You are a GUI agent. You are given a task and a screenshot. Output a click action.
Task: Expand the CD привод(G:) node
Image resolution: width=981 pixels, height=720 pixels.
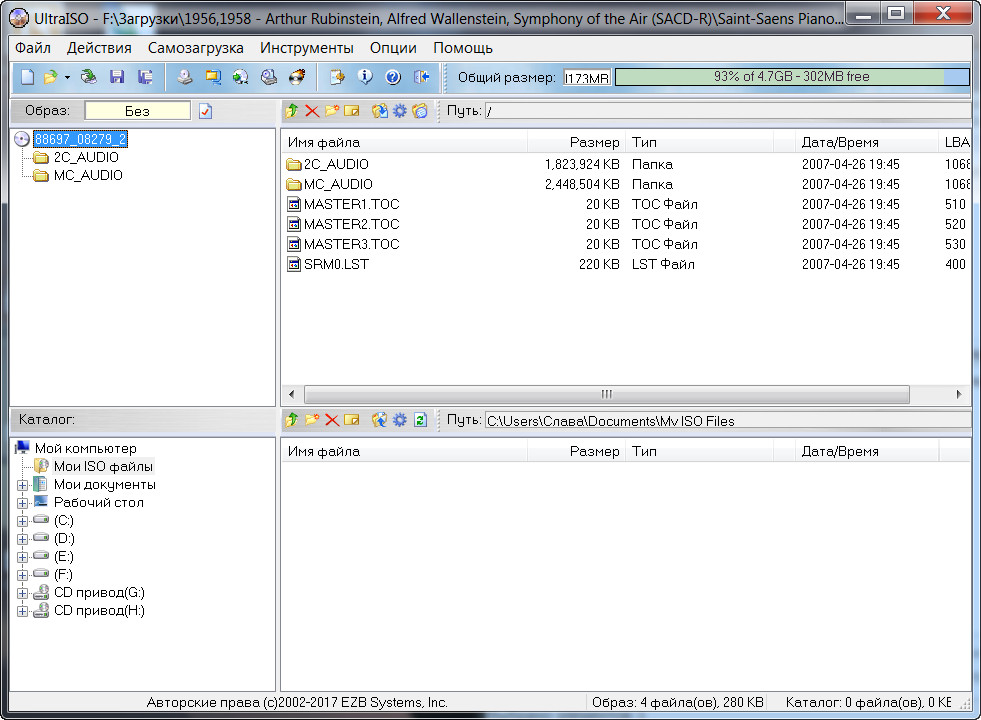tap(22, 593)
